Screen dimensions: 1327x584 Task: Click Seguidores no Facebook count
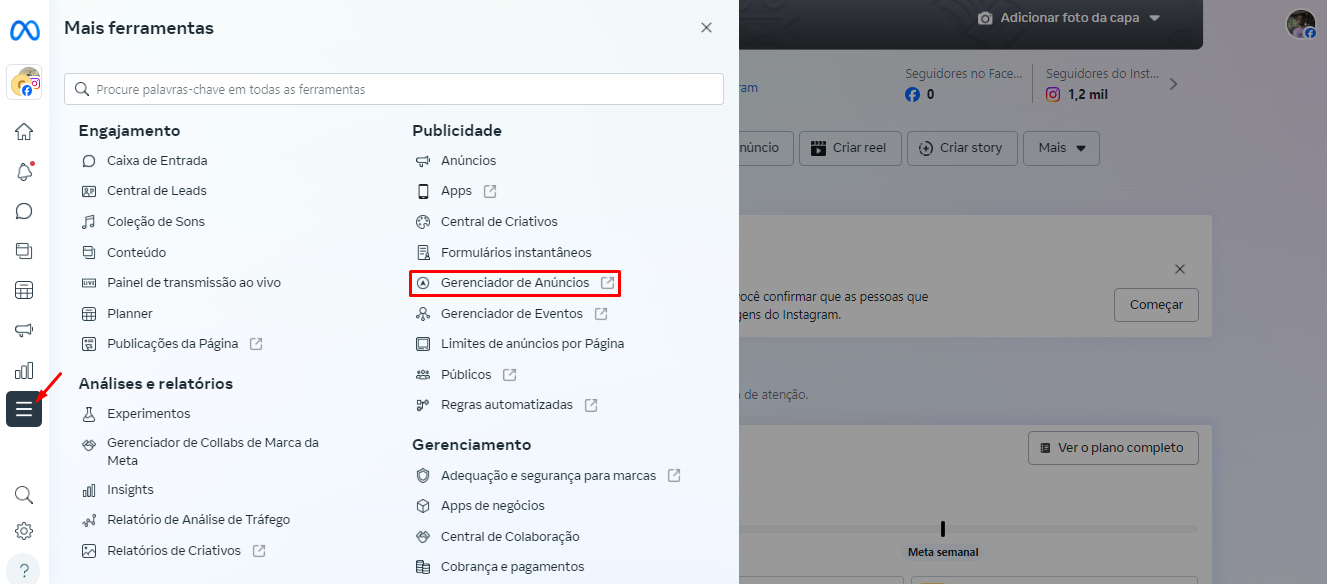919,95
